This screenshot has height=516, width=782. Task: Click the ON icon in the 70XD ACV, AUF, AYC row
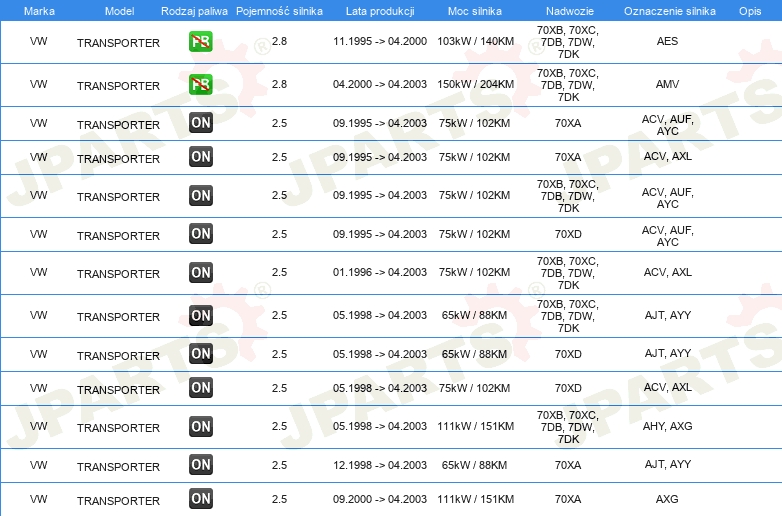[201, 234]
